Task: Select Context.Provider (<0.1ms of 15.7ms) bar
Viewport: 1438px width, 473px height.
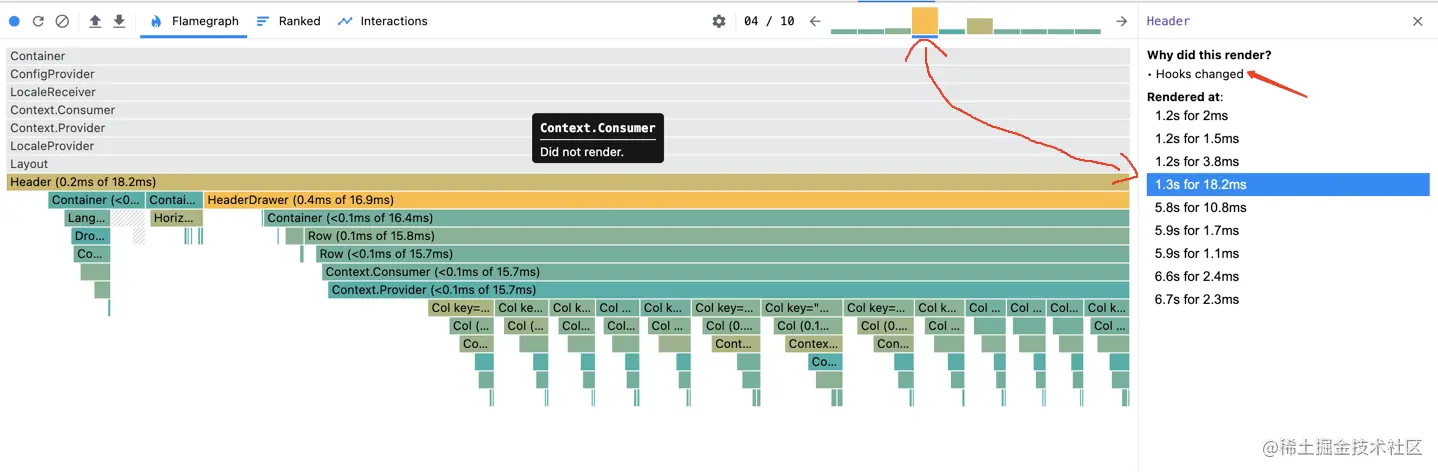Action: click(729, 290)
